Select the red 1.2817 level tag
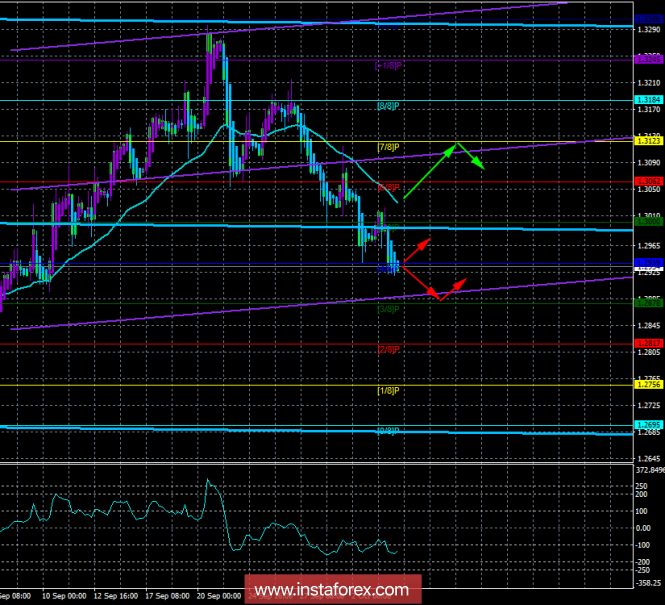This screenshot has width=665, height=605. click(649, 343)
